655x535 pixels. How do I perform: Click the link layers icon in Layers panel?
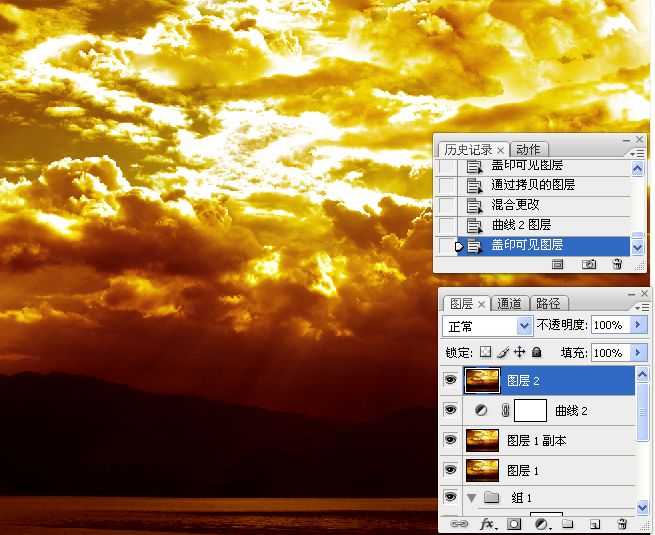coord(459,524)
